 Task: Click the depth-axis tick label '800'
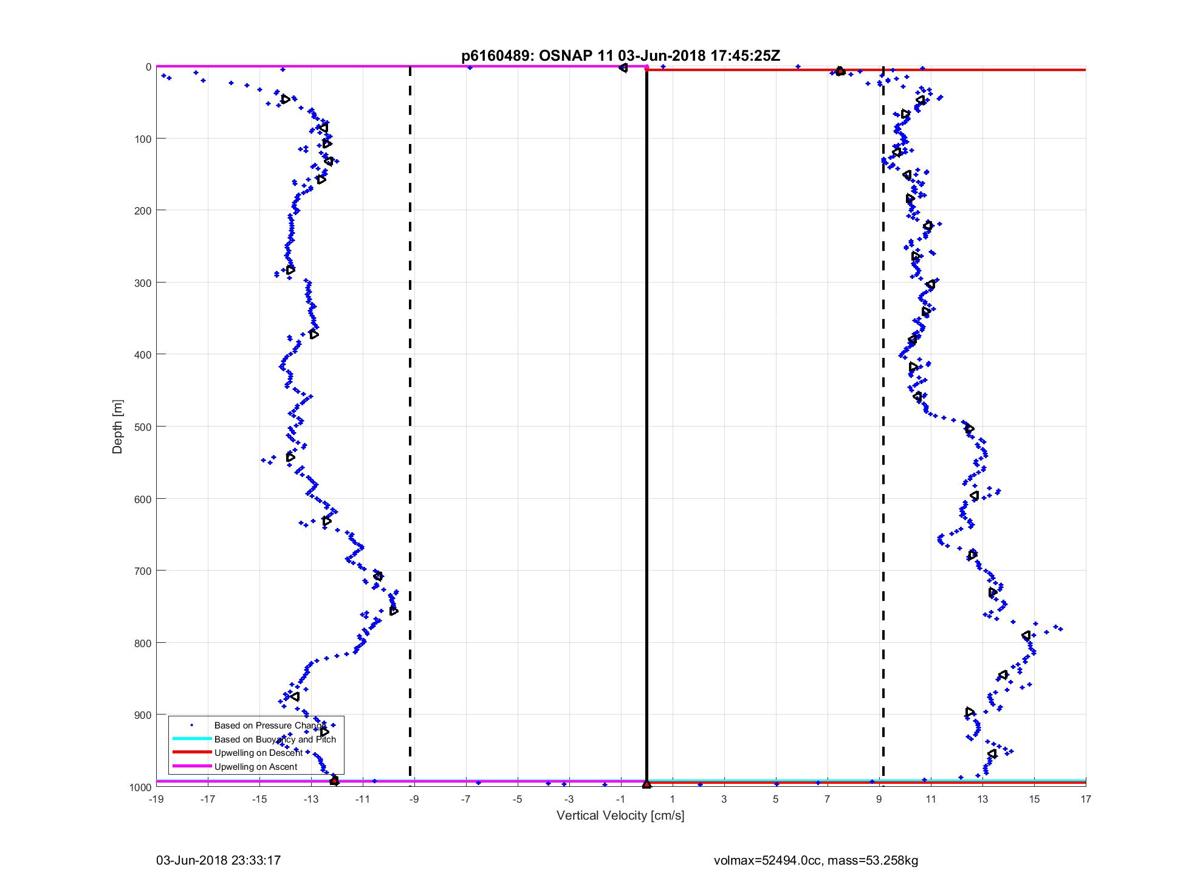point(142,643)
